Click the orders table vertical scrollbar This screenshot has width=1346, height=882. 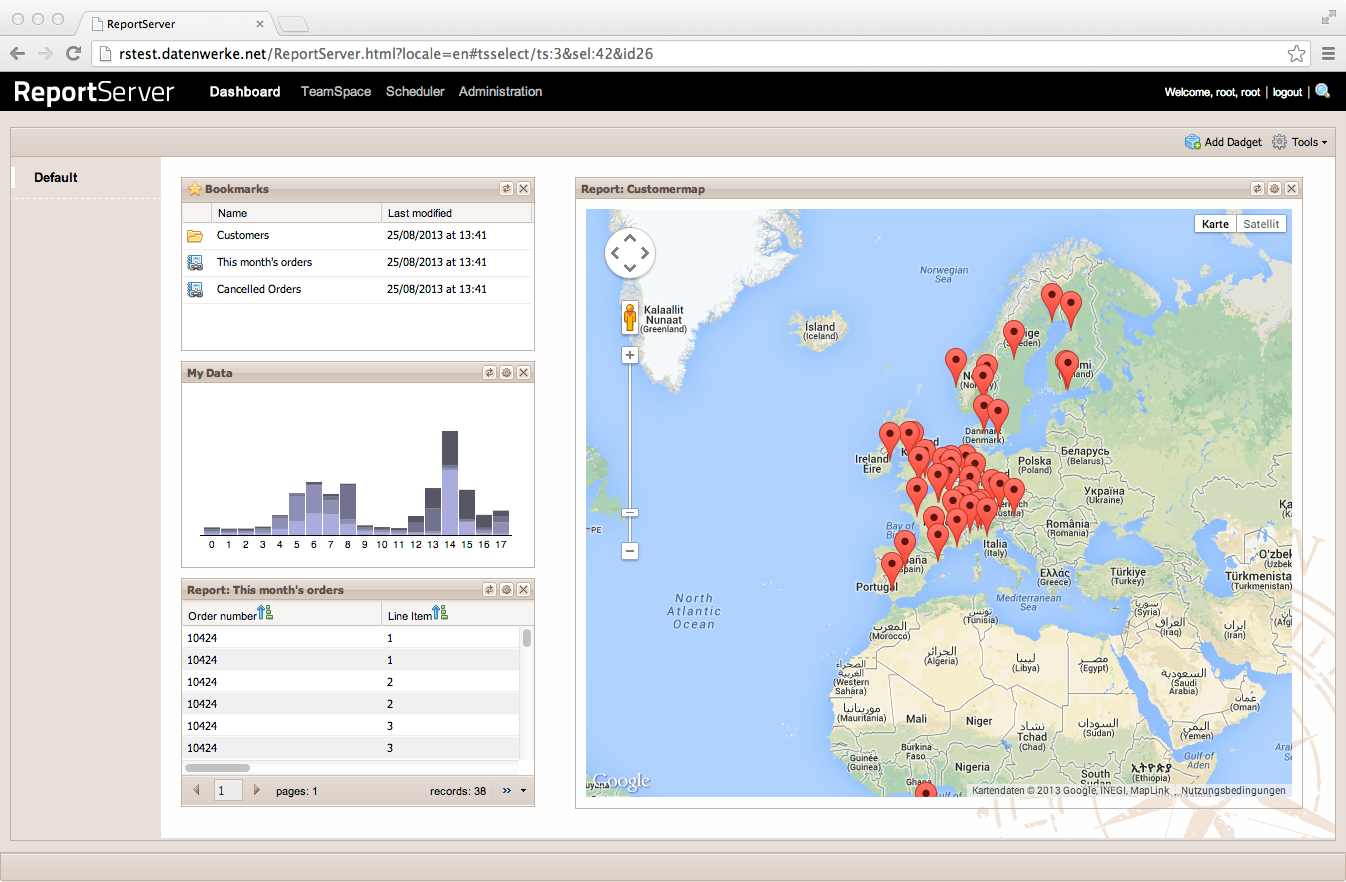pyautogui.click(x=527, y=638)
